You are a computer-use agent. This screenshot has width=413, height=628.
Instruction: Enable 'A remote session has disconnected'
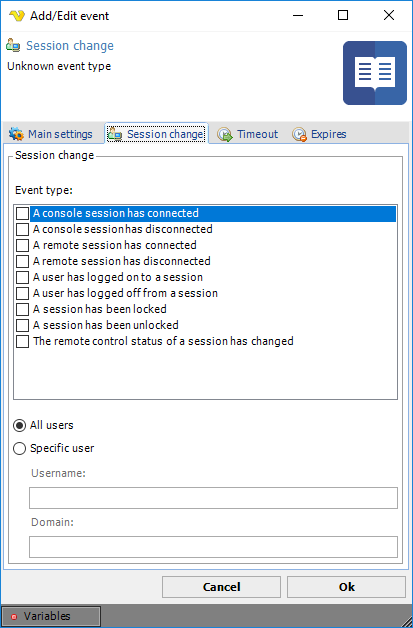pyautogui.click(x=22, y=262)
